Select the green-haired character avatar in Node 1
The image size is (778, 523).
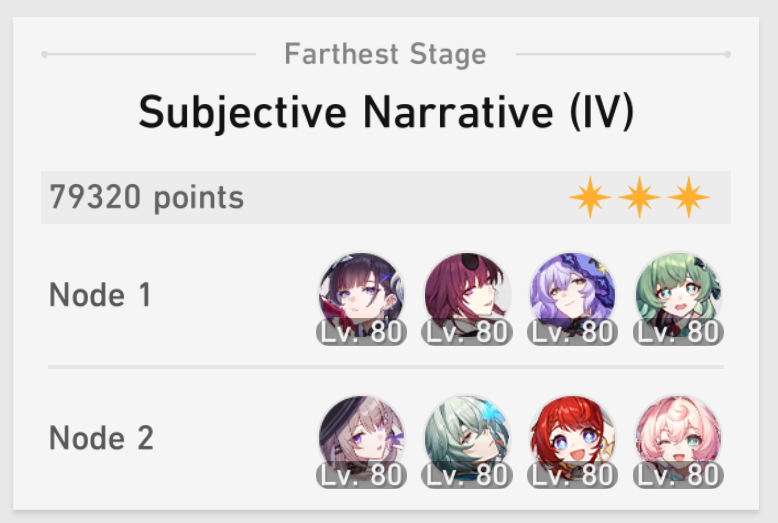coord(678,296)
